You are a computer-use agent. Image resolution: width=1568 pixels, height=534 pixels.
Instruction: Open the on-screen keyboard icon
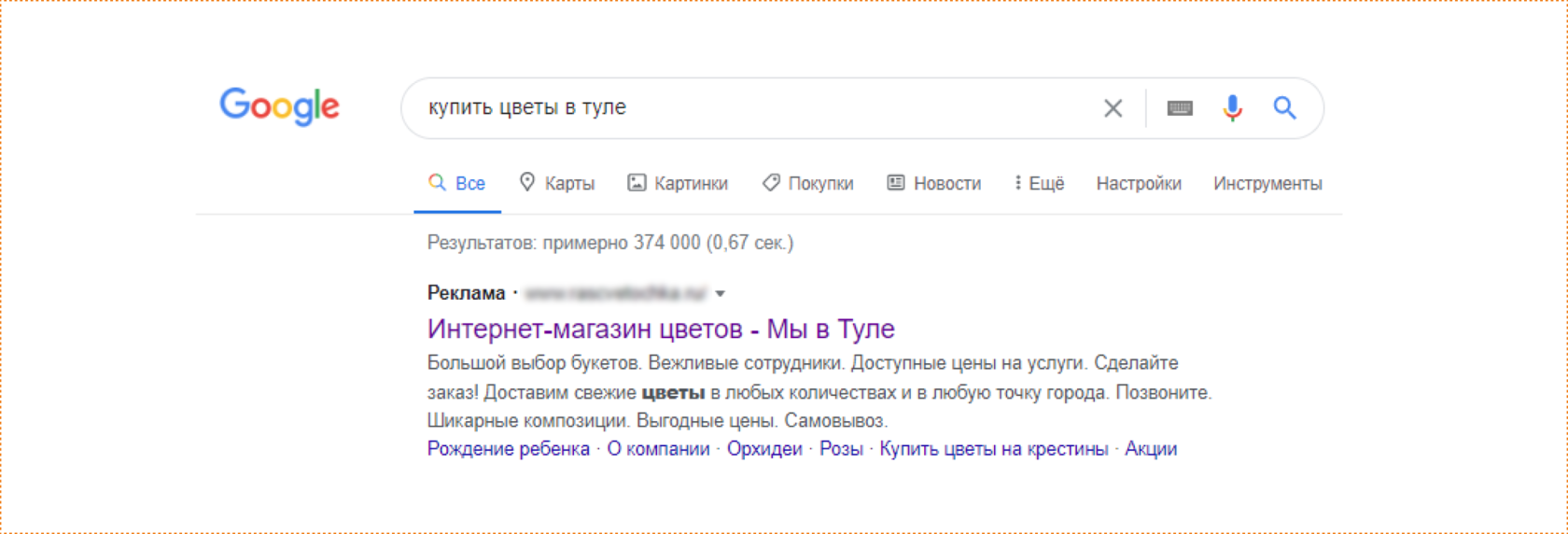[1180, 108]
